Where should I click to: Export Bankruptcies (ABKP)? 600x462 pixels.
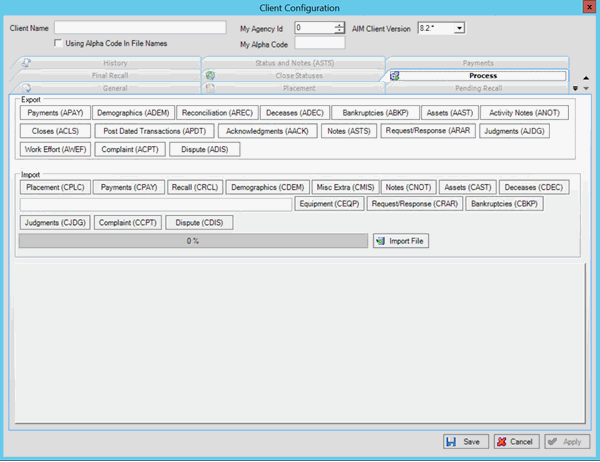(x=375, y=113)
